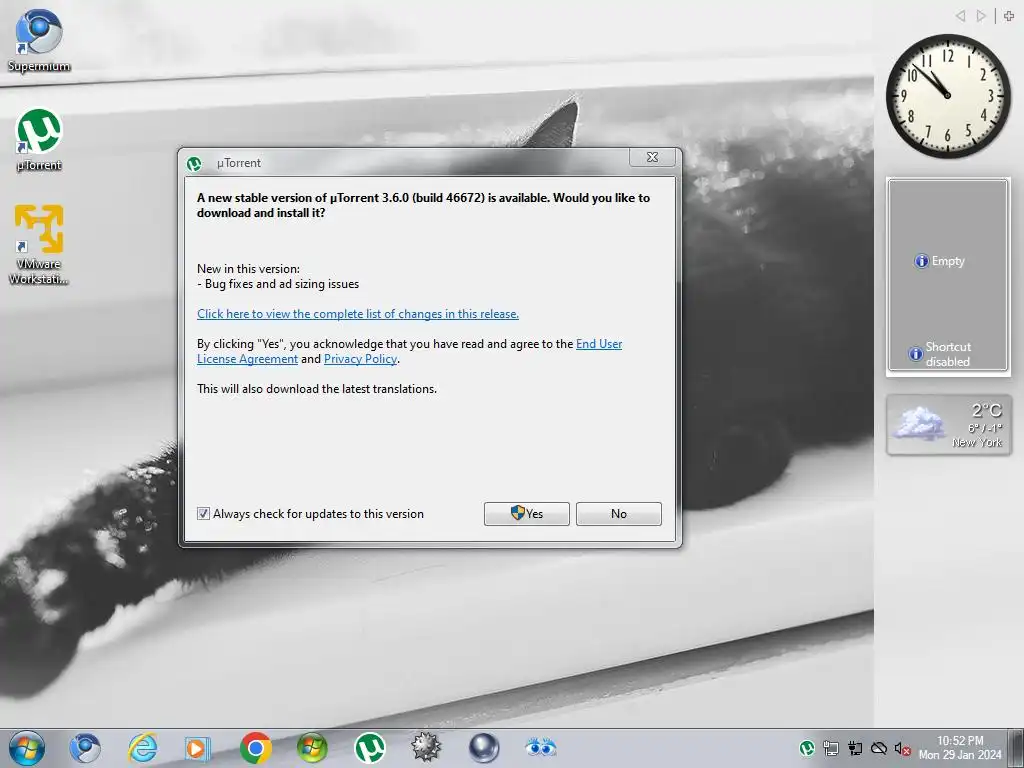Image resolution: width=1024 pixels, height=768 pixels.
Task: Click the info icon next to Empty
Action: coord(921,261)
